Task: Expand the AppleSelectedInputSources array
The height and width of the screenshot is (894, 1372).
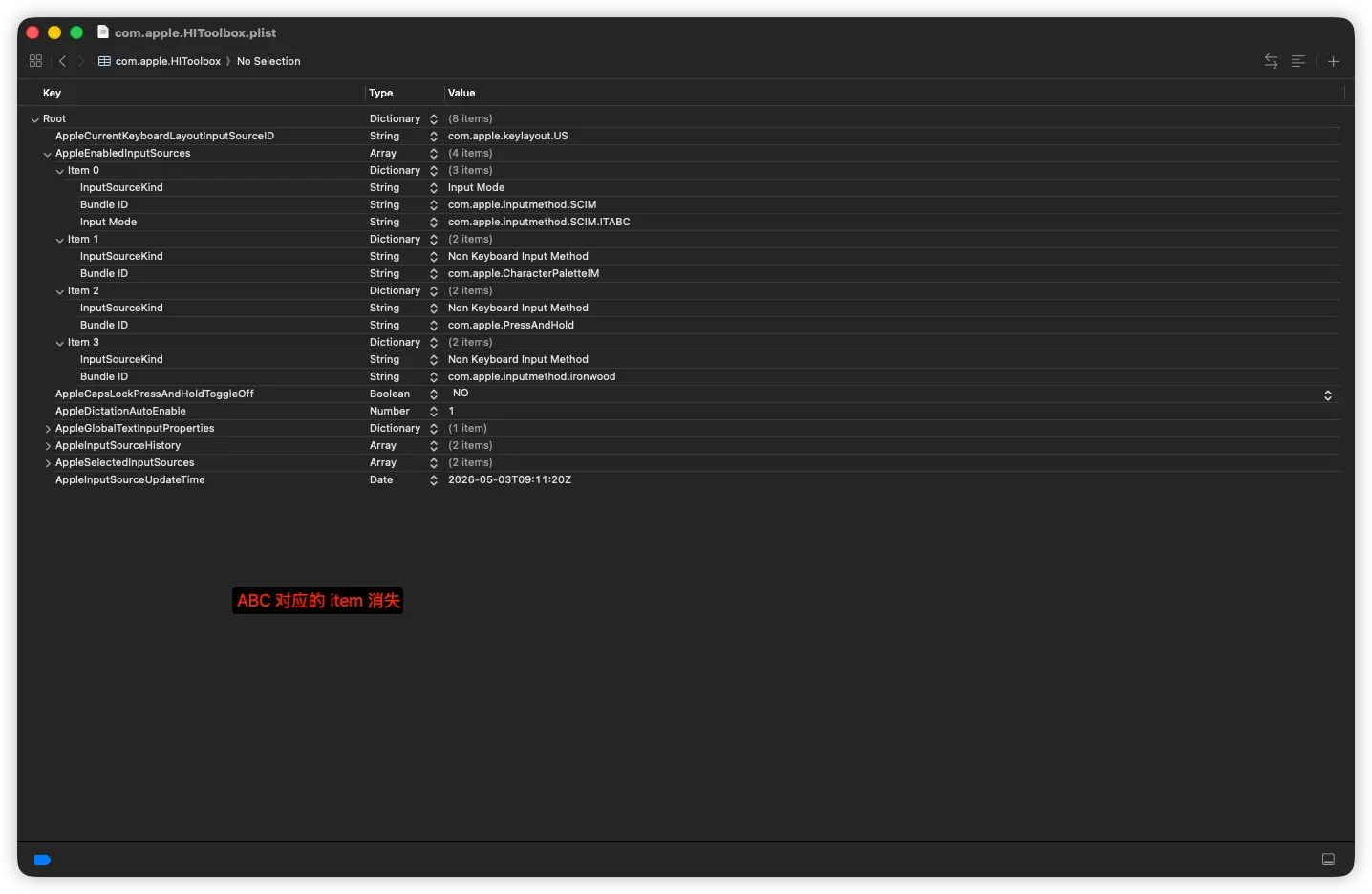Action: point(48,463)
